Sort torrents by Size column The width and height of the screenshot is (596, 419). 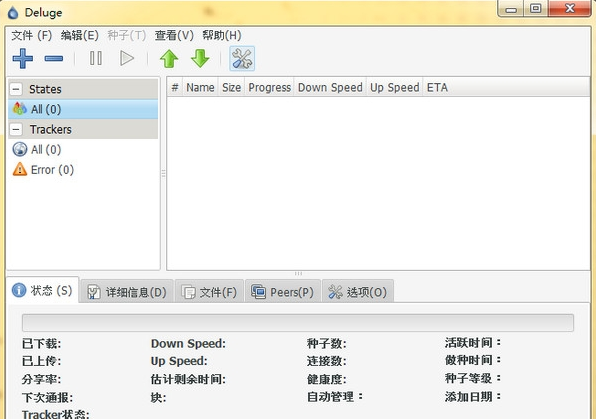(231, 87)
